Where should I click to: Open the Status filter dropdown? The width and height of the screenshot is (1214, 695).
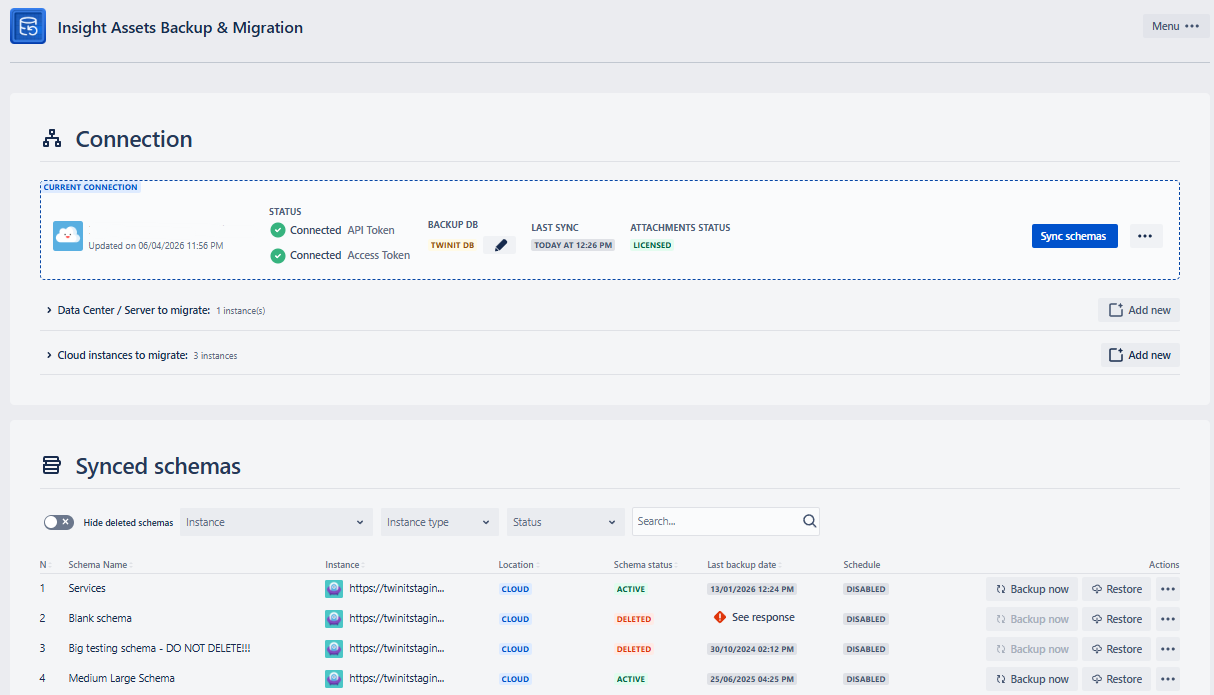566,522
